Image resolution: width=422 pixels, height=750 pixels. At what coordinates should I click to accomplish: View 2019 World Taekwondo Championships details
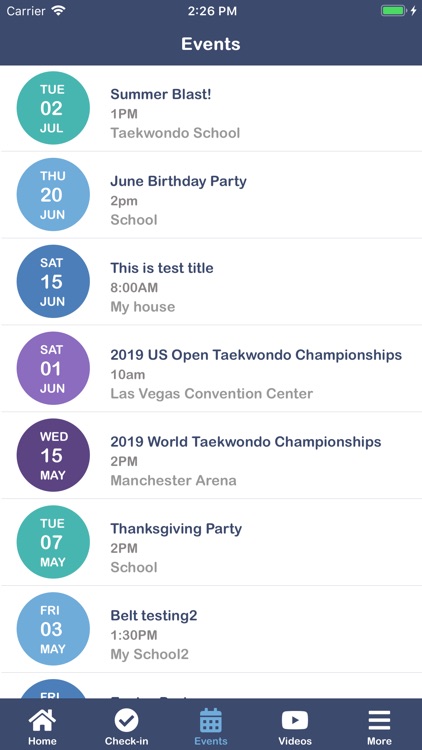coord(211,455)
